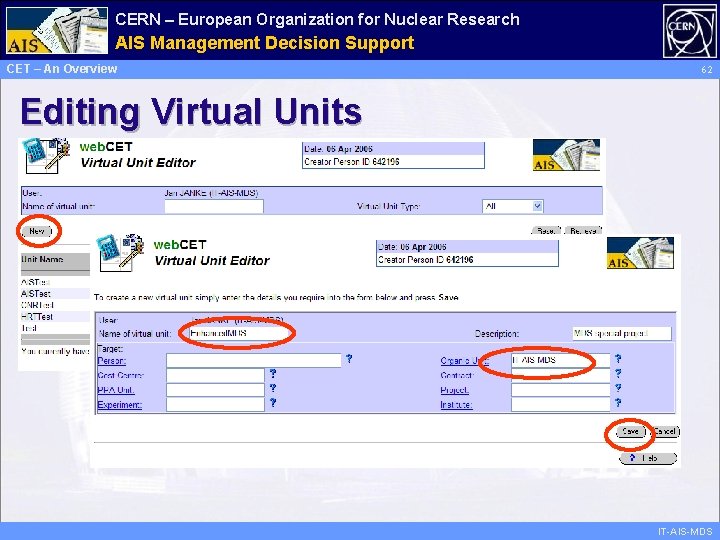Viewport: 720px width, 540px height.
Task: Focus the Organic Unit input field
Action: pyautogui.click(x=561, y=360)
